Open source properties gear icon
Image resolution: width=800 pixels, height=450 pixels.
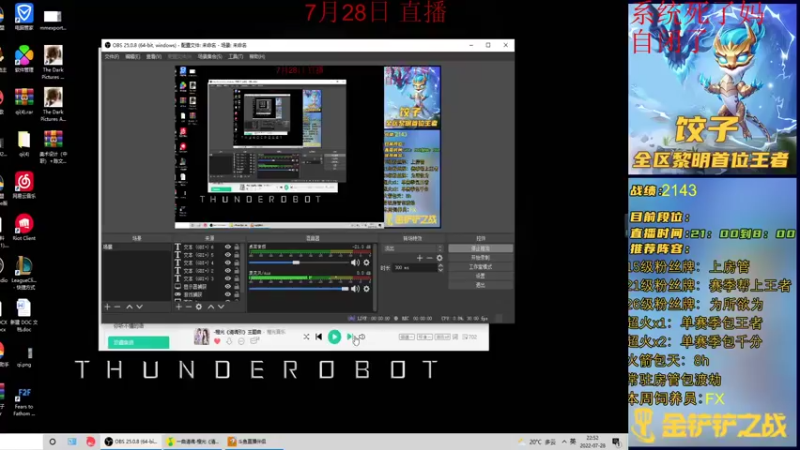pyautogui.click(x=198, y=307)
